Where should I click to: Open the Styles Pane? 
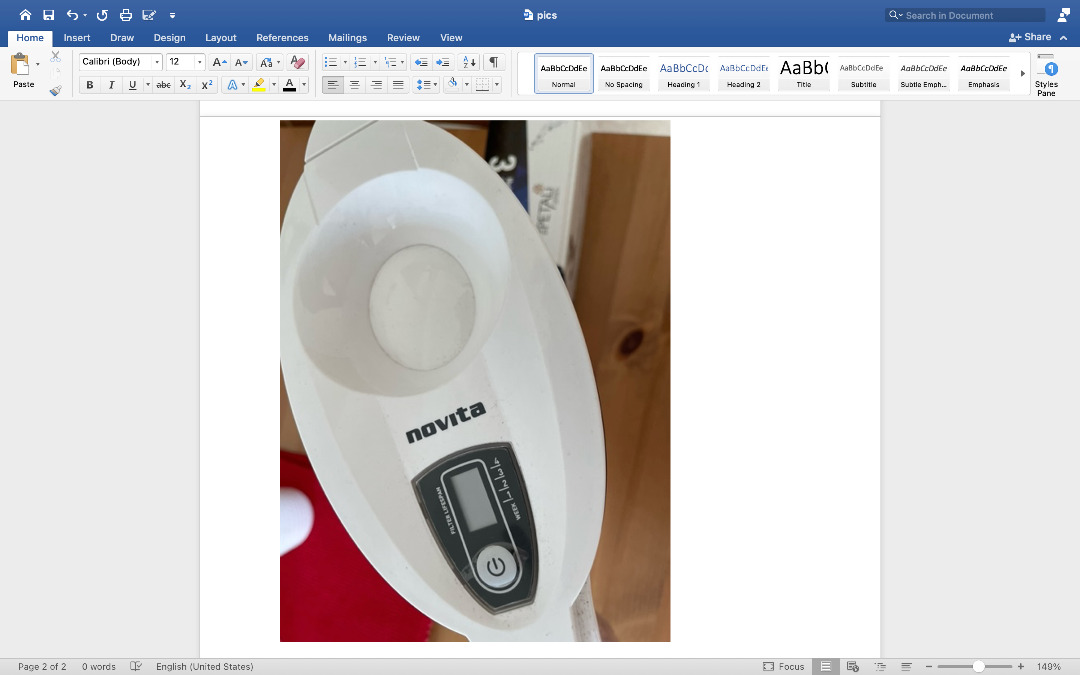pyautogui.click(x=1046, y=75)
